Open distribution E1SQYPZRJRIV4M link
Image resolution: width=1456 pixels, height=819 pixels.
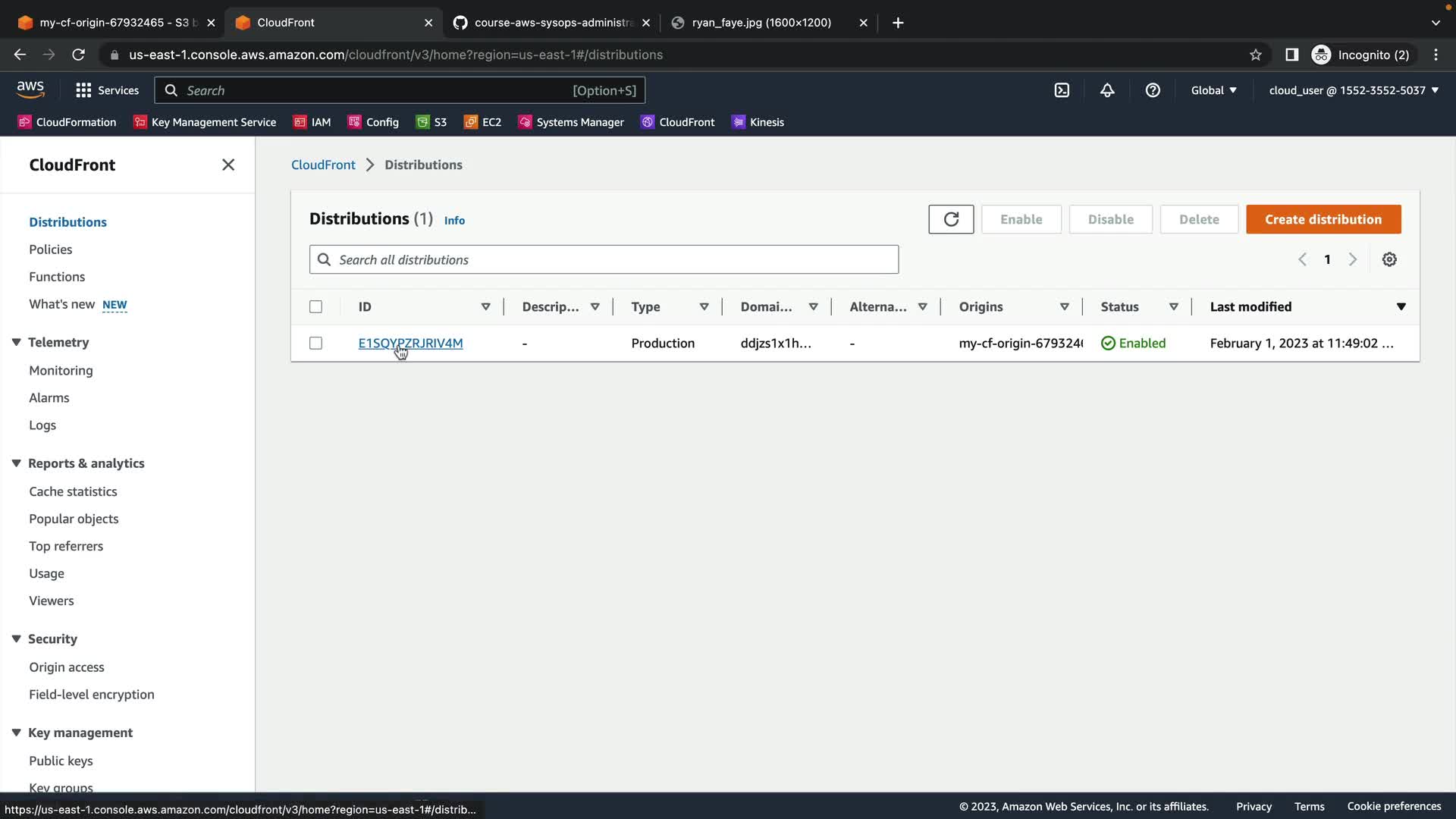coord(410,343)
